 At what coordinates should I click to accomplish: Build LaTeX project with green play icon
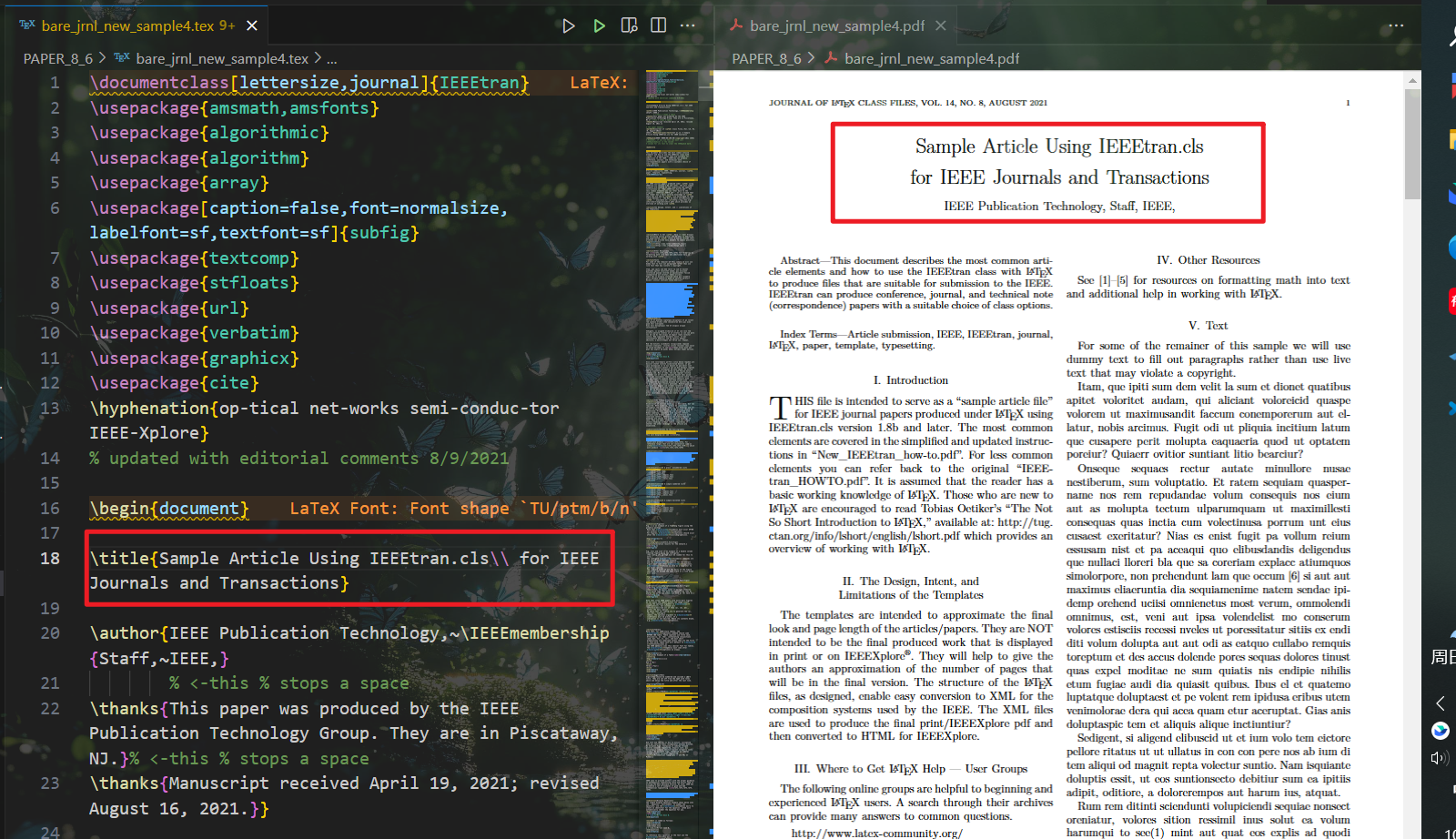point(599,25)
